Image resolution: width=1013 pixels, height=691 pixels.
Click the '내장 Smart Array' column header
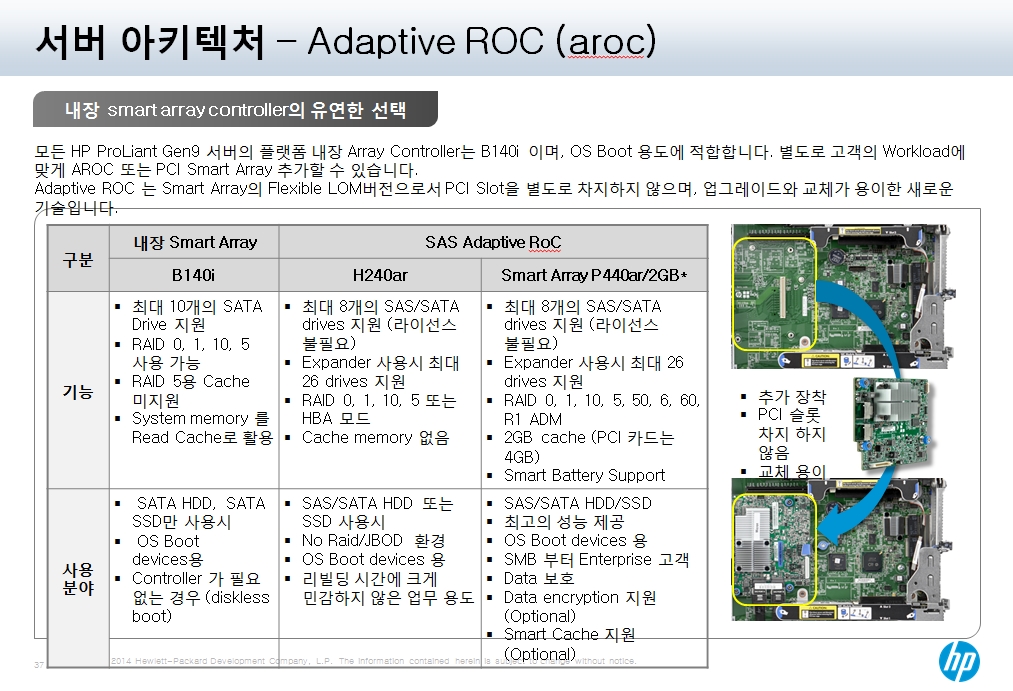pos(194,242)
